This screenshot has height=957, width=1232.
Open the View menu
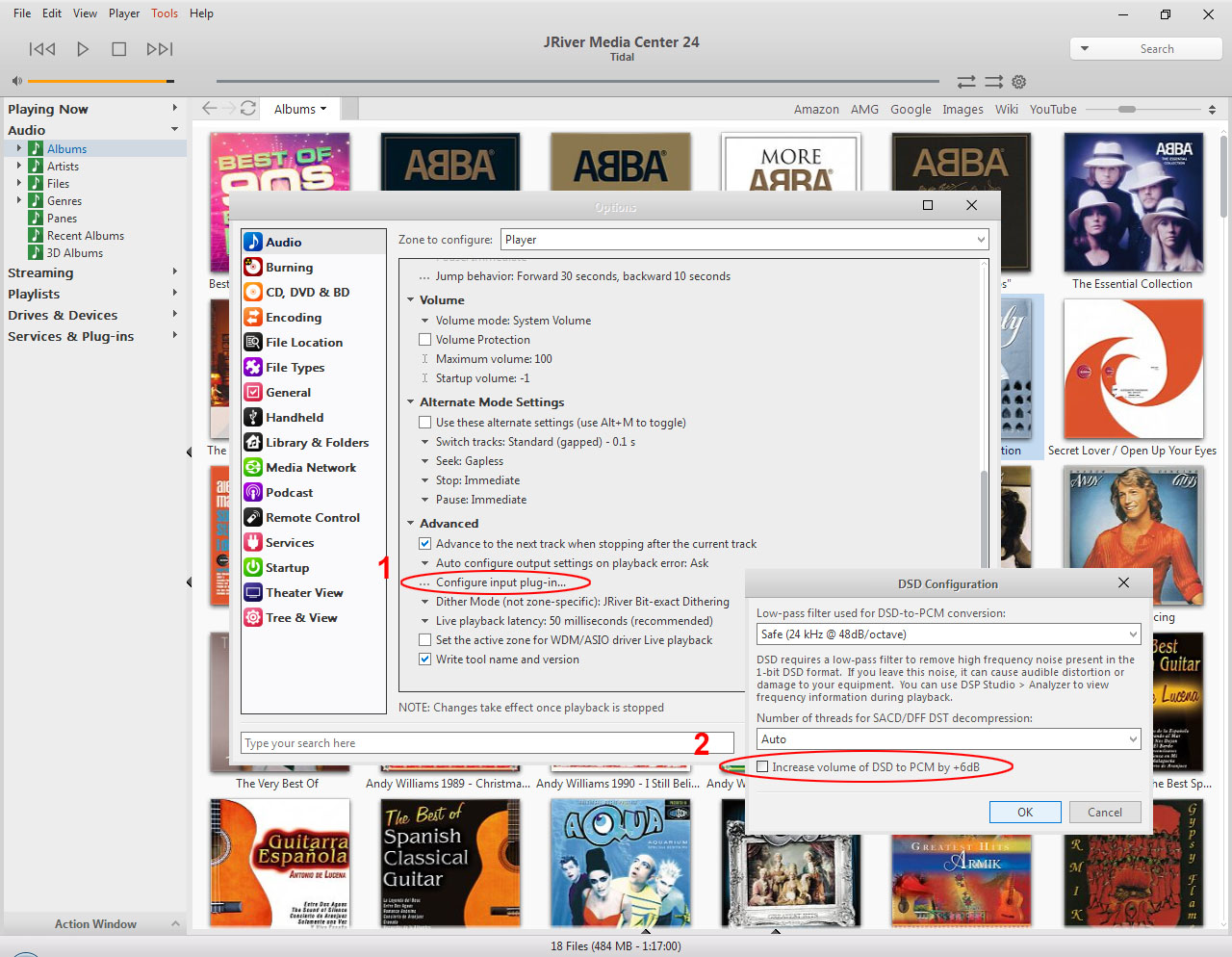[x=85, y=13]
